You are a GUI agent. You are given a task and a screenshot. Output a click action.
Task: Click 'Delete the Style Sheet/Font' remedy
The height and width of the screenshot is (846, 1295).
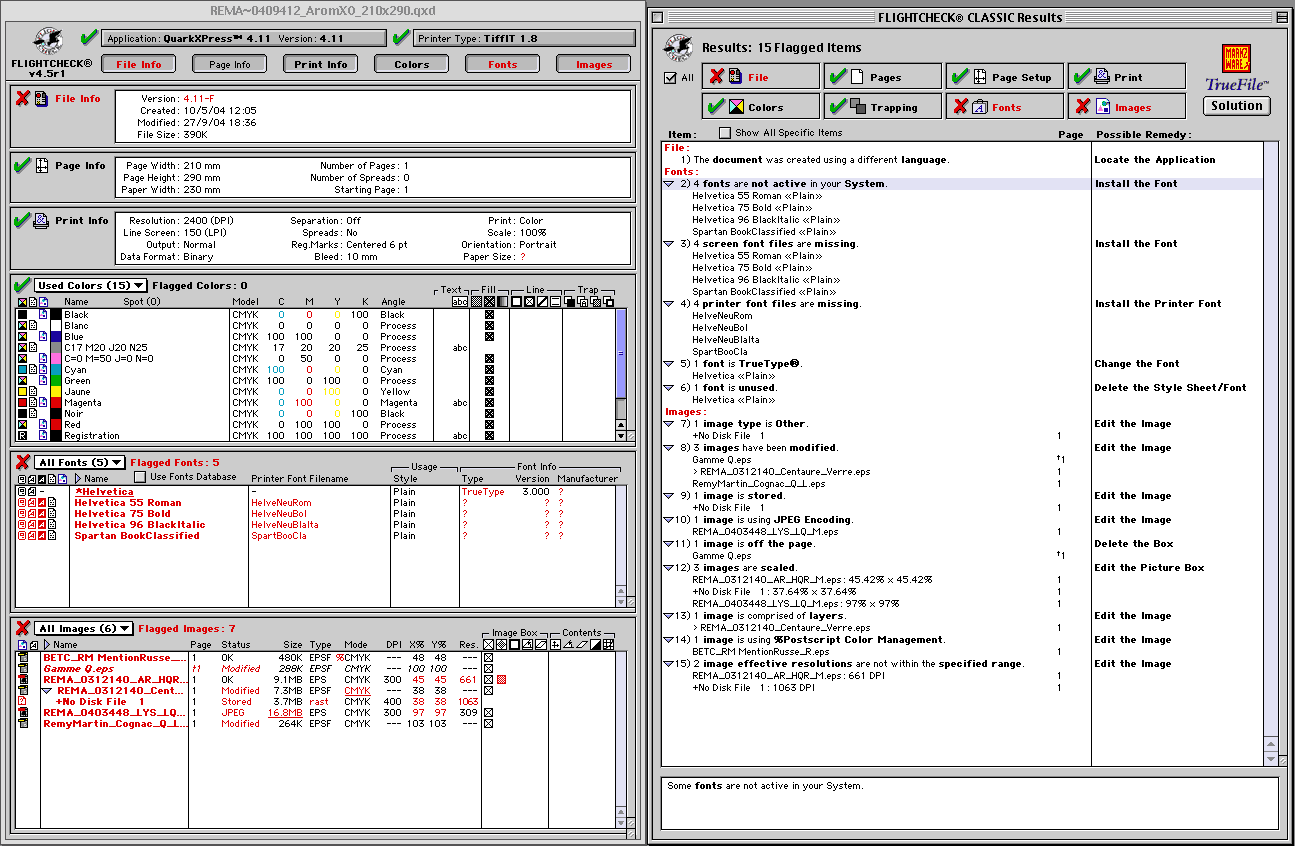[1170, 388]
